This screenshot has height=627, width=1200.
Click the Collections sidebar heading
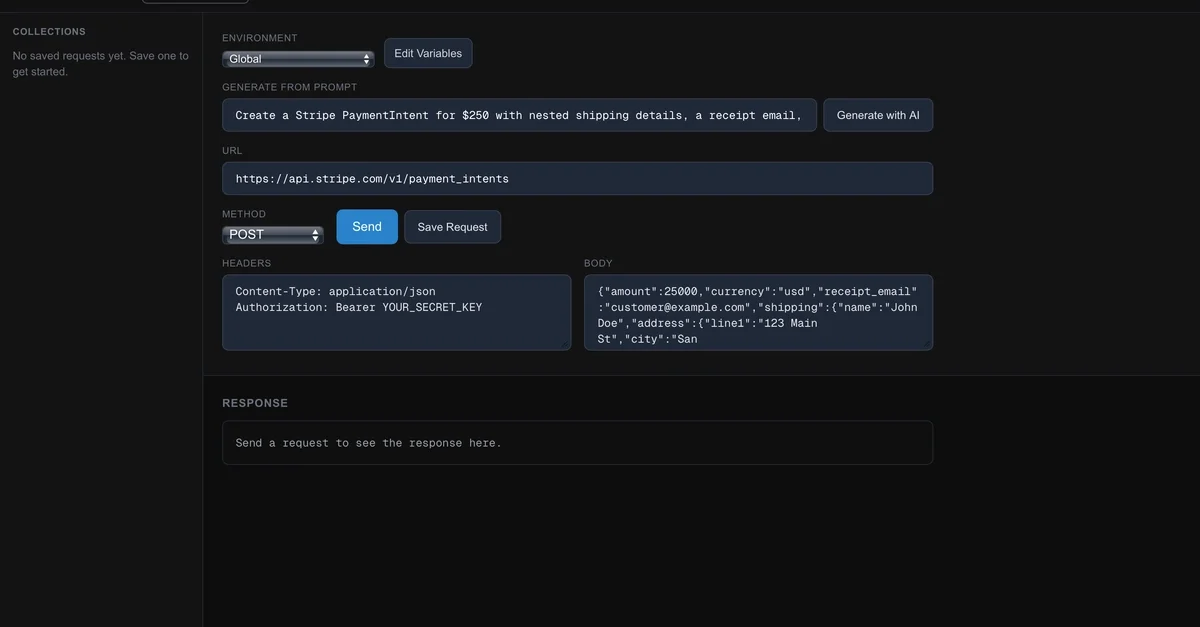pyautogui.click(x=49, y=32)
